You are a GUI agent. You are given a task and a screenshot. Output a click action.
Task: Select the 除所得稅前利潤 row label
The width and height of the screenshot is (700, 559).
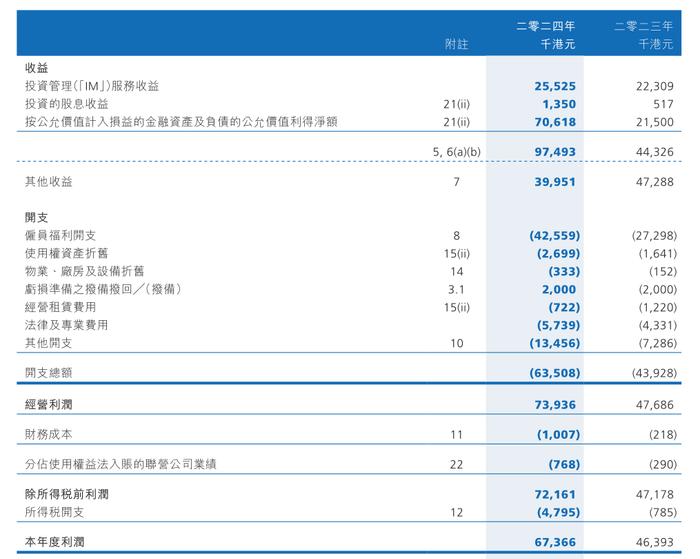[x=67, y=494]
